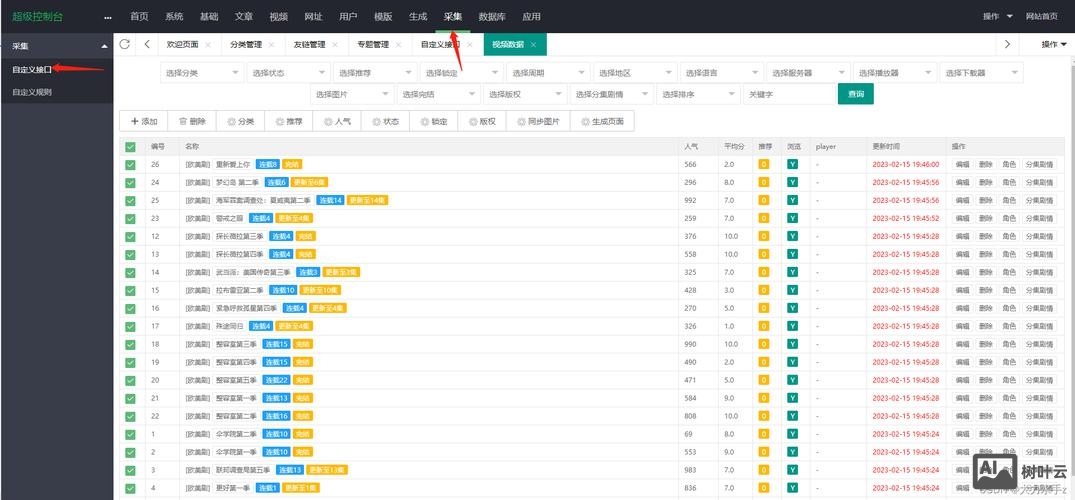This screenshot has height=500, width=1075.
Task: Click 编辑 for row 26
Action: tap(963, 165)
